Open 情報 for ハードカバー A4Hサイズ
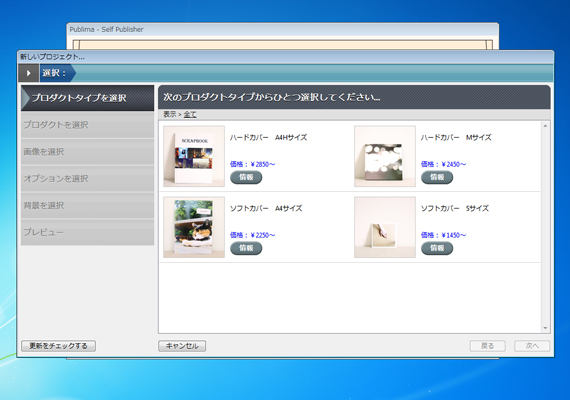This screenshot has width=570, height=400. pos(246,177)
